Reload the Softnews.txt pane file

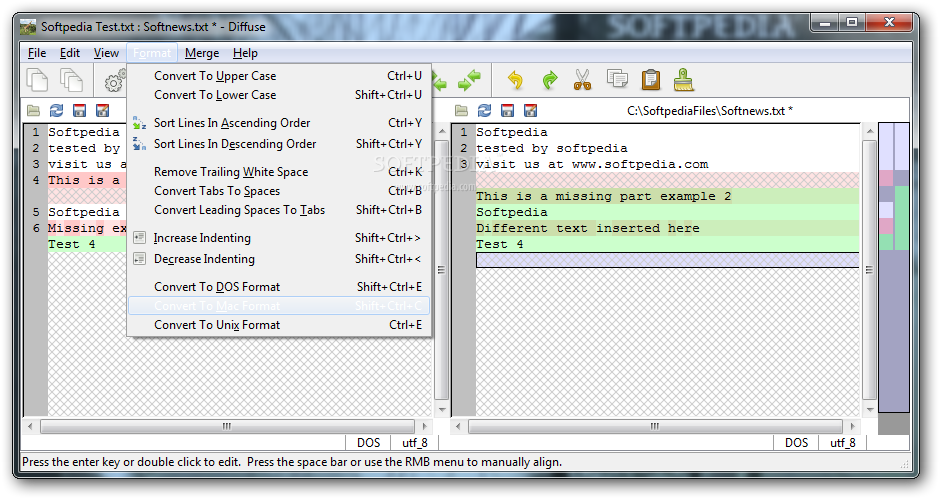484,110
